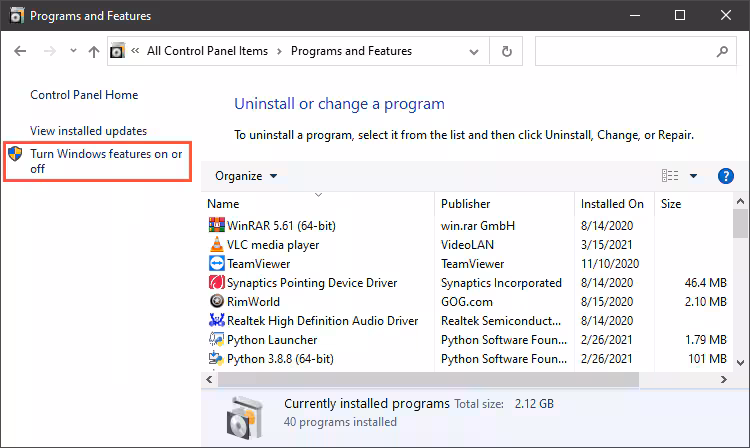Click the TeamViewer icon in list

pyautogui.click(x=217, y=264)
